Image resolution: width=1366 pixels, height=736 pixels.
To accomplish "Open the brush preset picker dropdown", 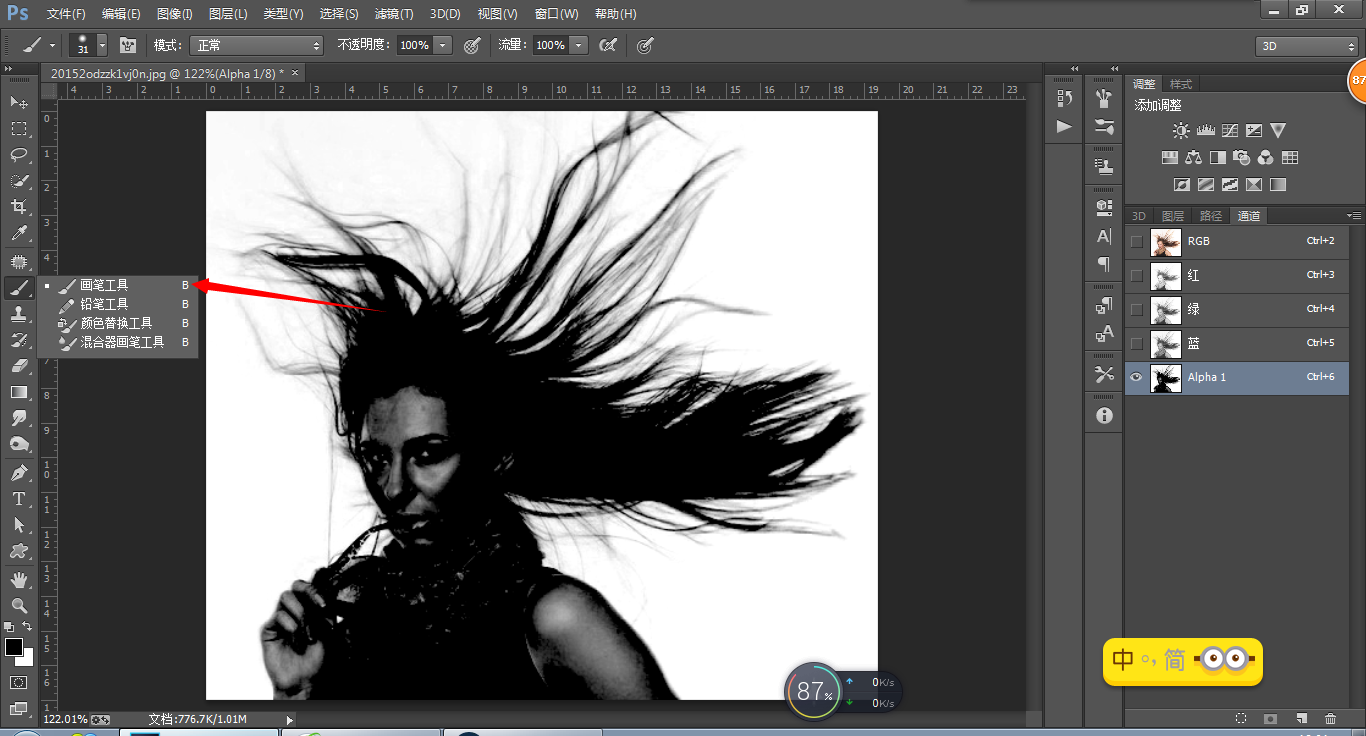I will (102, 45).
